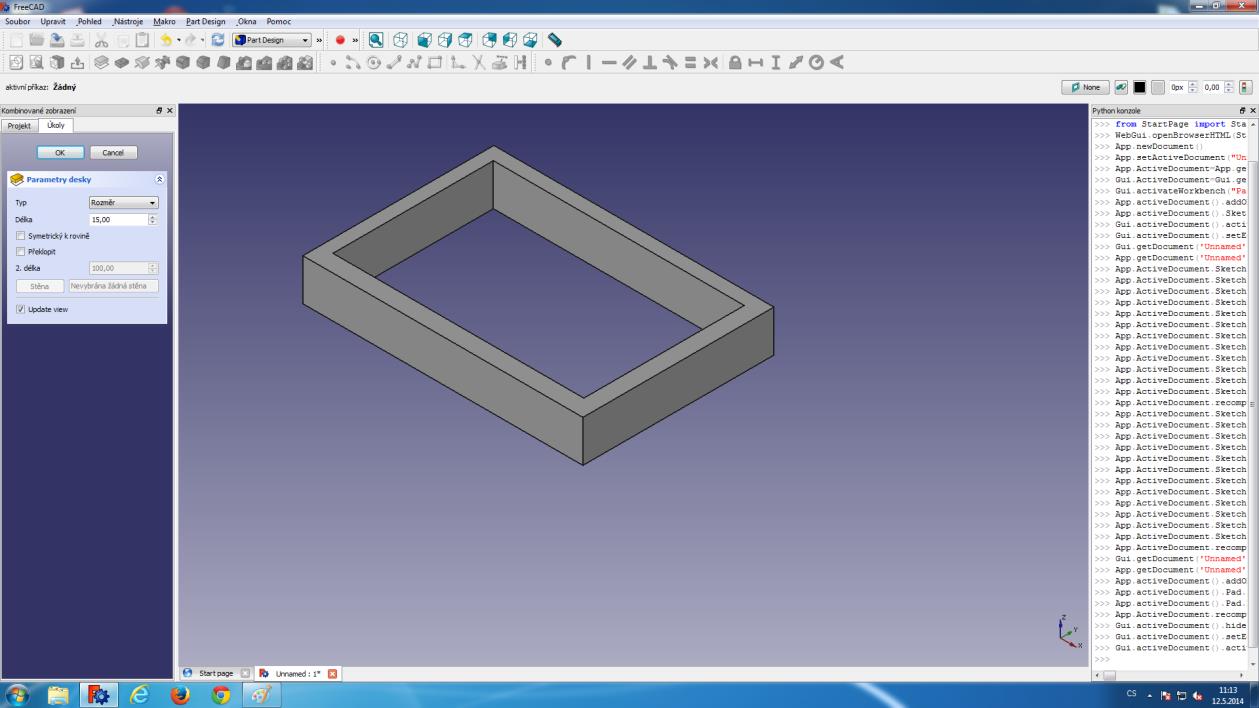The image size is (1259, 708).
Task: Enable the Symetrický k rovině checkbox
Action: (20, 236)
